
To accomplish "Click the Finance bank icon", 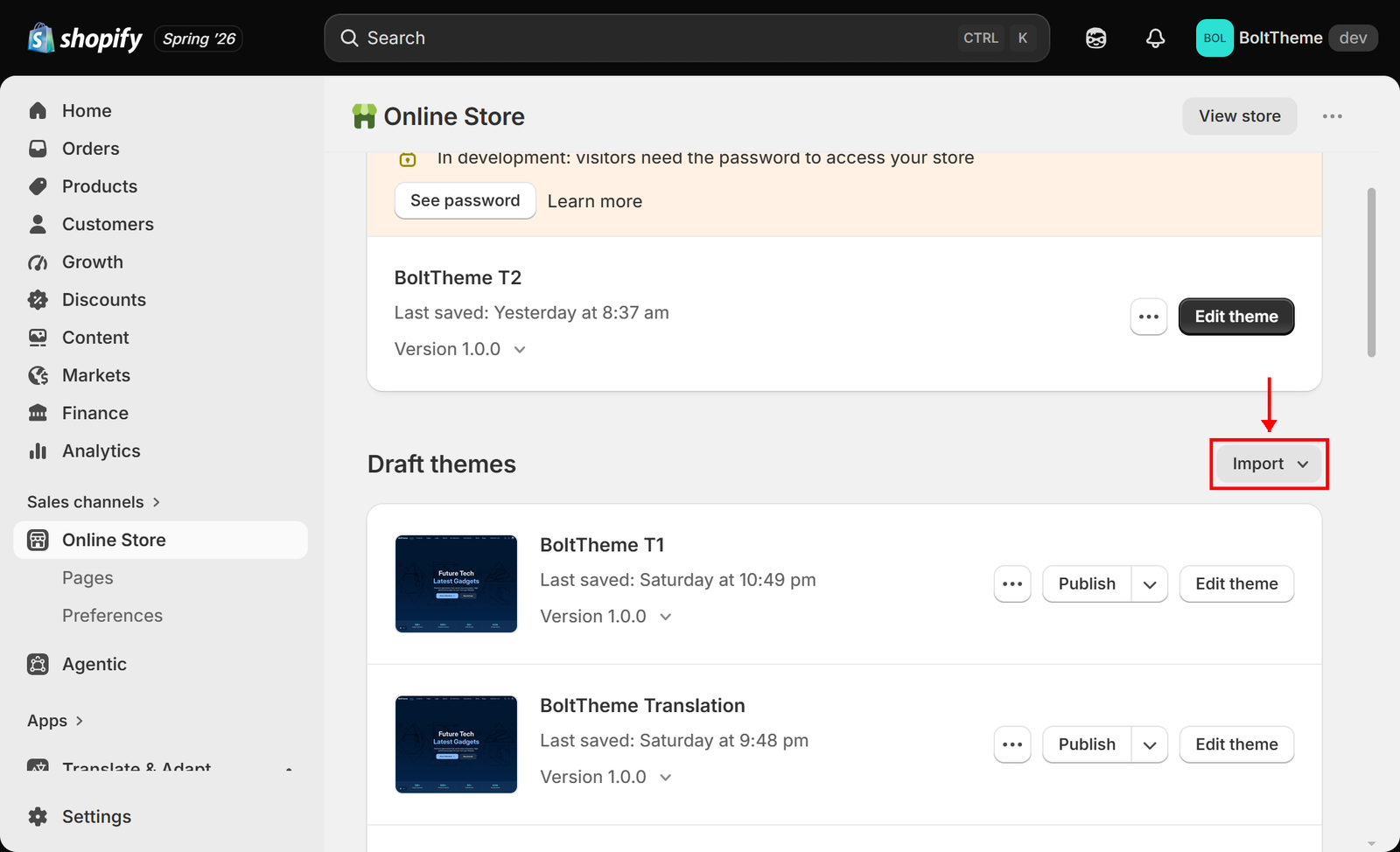I will pyautogui.click(x=38, y=413).
